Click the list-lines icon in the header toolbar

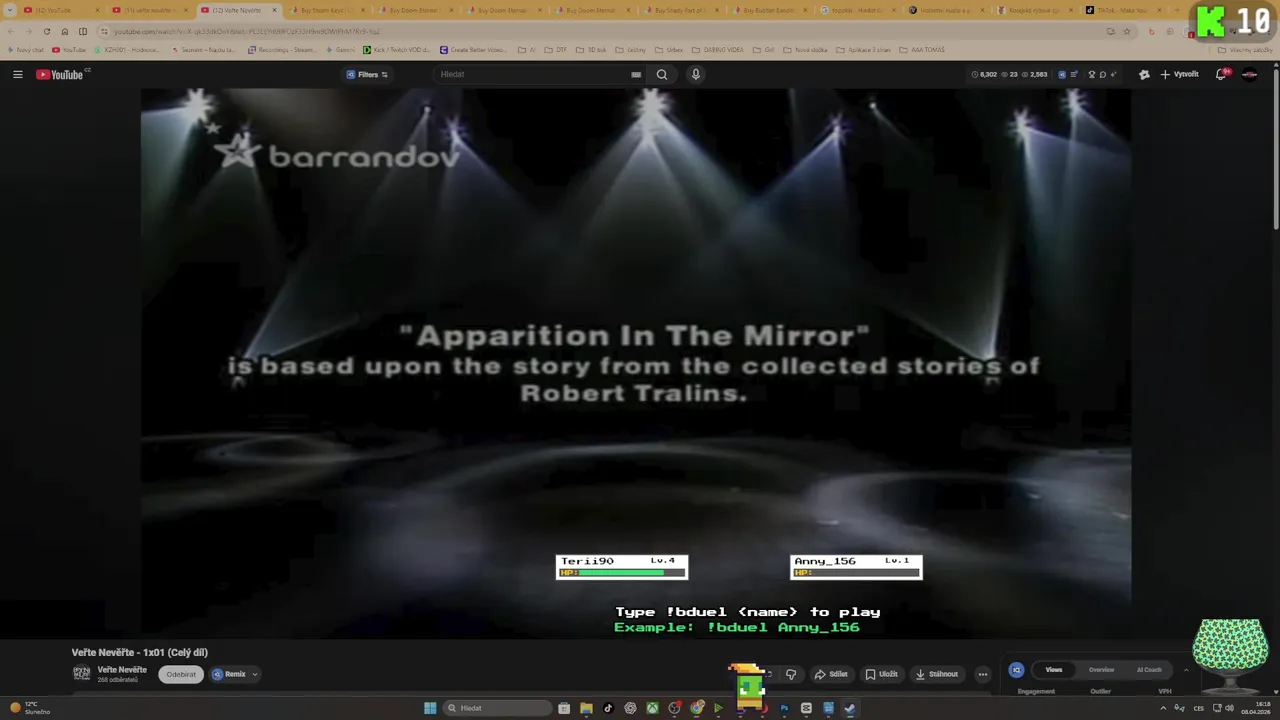(1073, 74)
